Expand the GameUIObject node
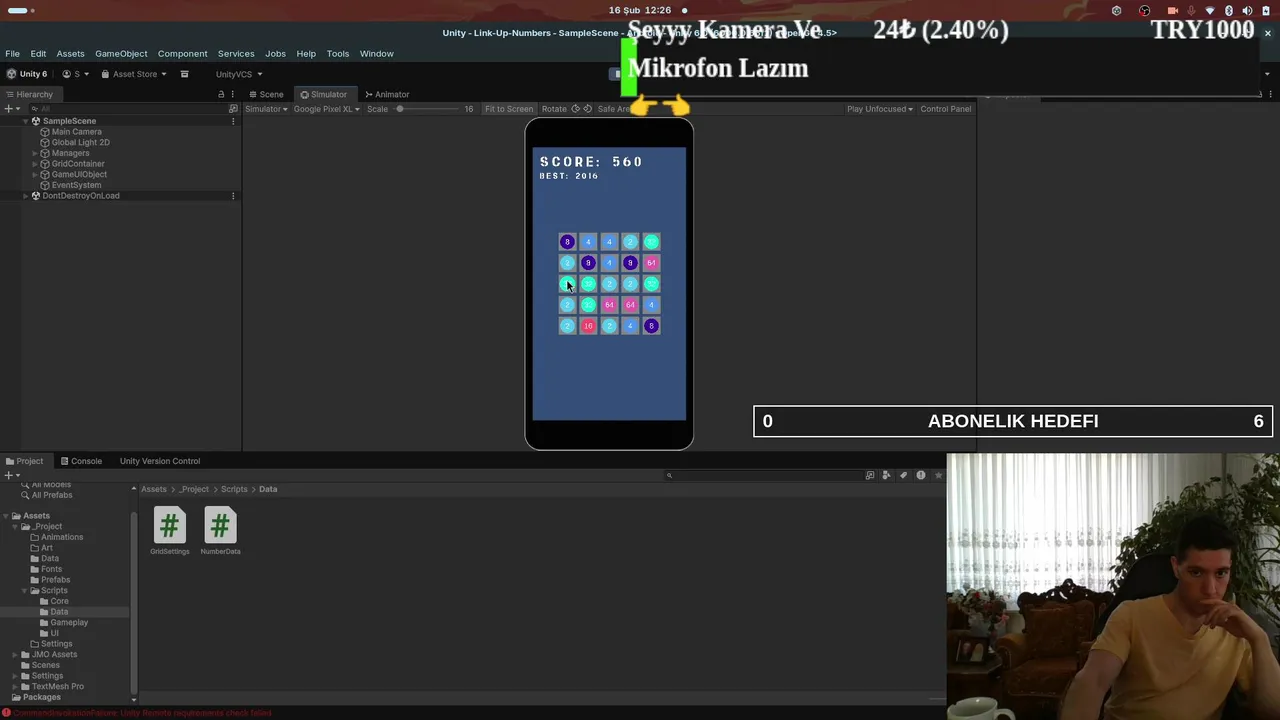Screen dimensions: 1280x720 pos(35,174)
